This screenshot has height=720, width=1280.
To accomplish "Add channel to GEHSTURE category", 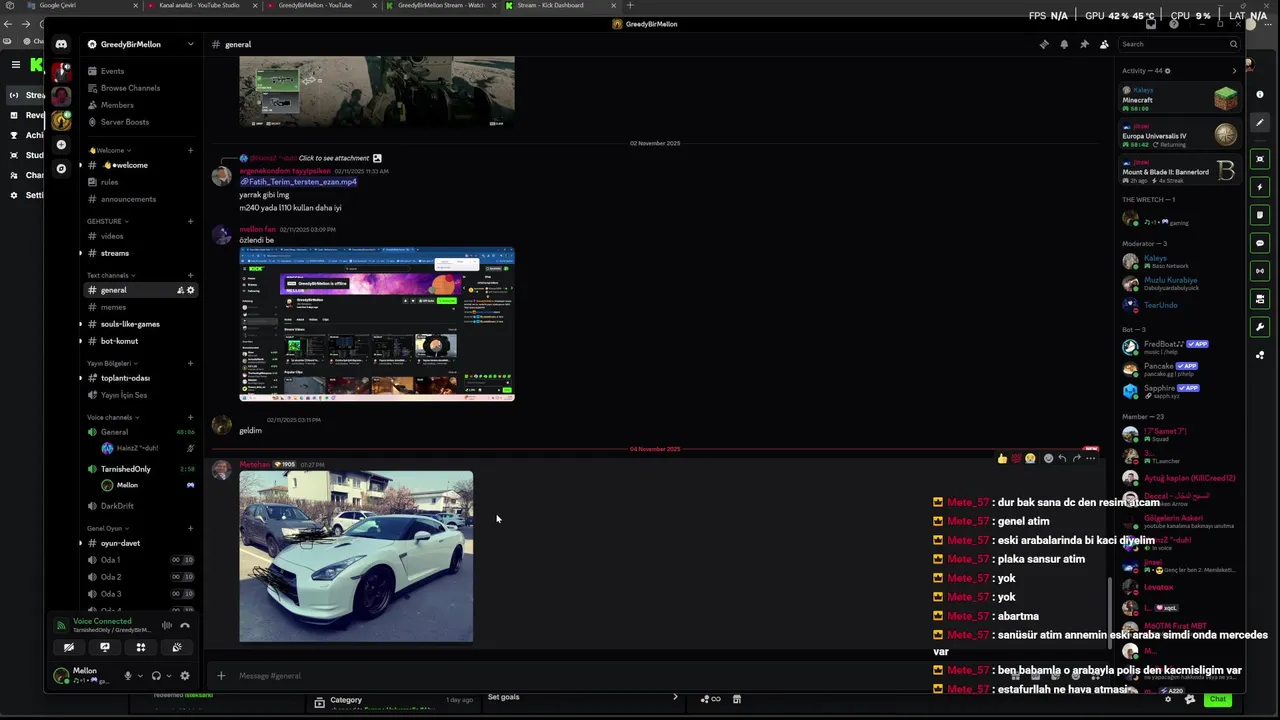I will point(191,221).
